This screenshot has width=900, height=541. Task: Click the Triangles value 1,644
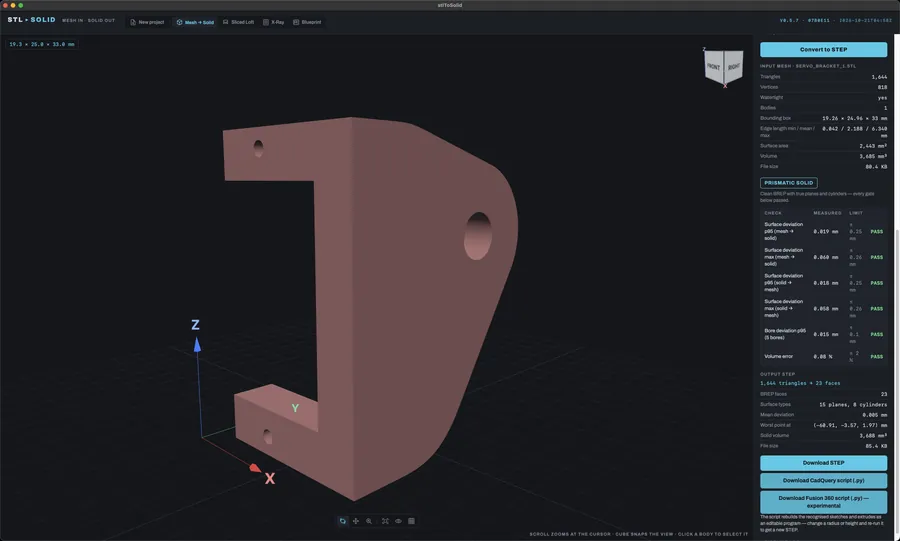(x=879, y=77)
